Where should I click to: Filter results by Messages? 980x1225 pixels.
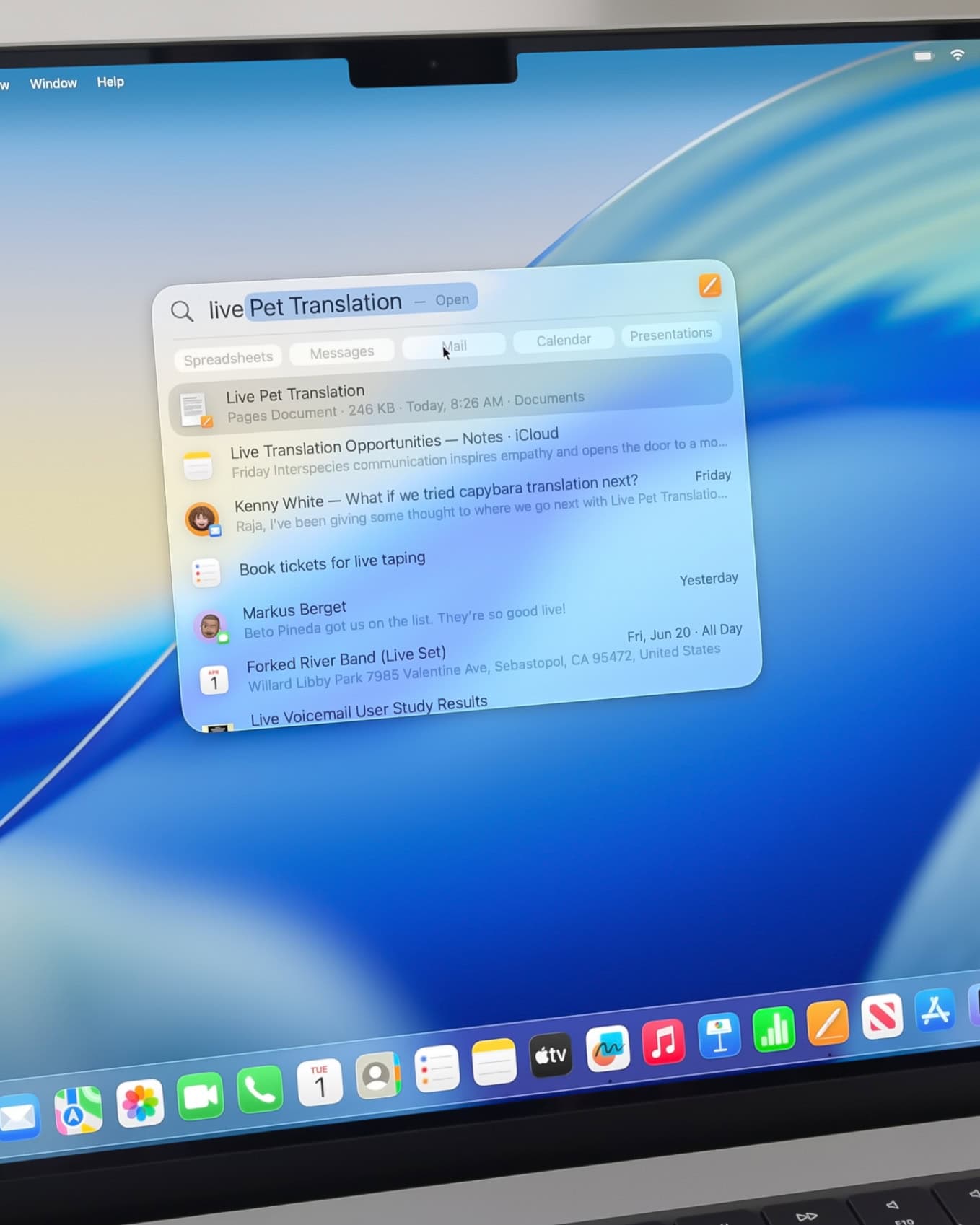[342, 352]
